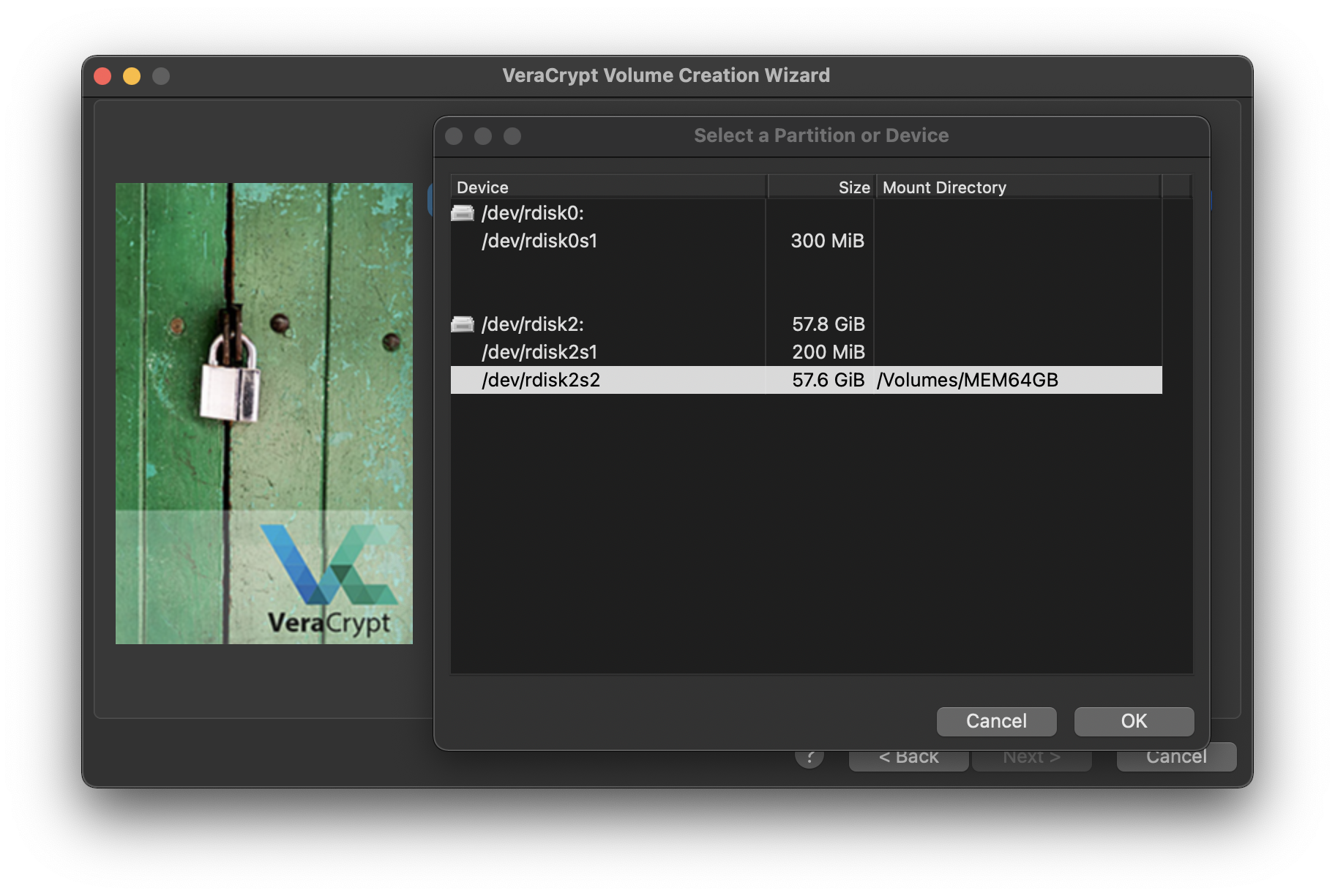Click the Back button in the wizard
Image resolution: width=1335 pixels, height=896 pixels.
tap(908, 756)
